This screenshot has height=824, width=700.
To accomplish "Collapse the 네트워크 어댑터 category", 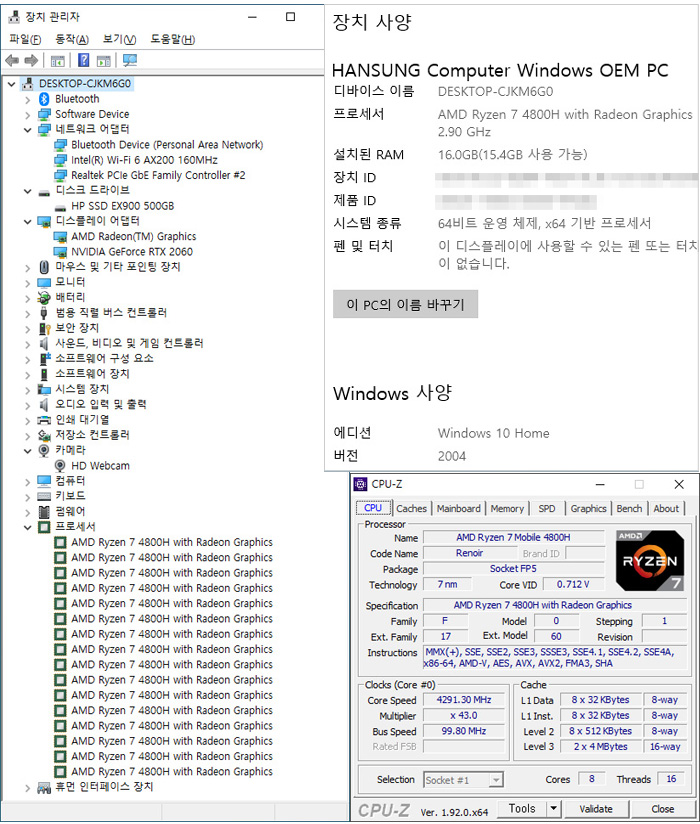I will click(x=28, y=130).
